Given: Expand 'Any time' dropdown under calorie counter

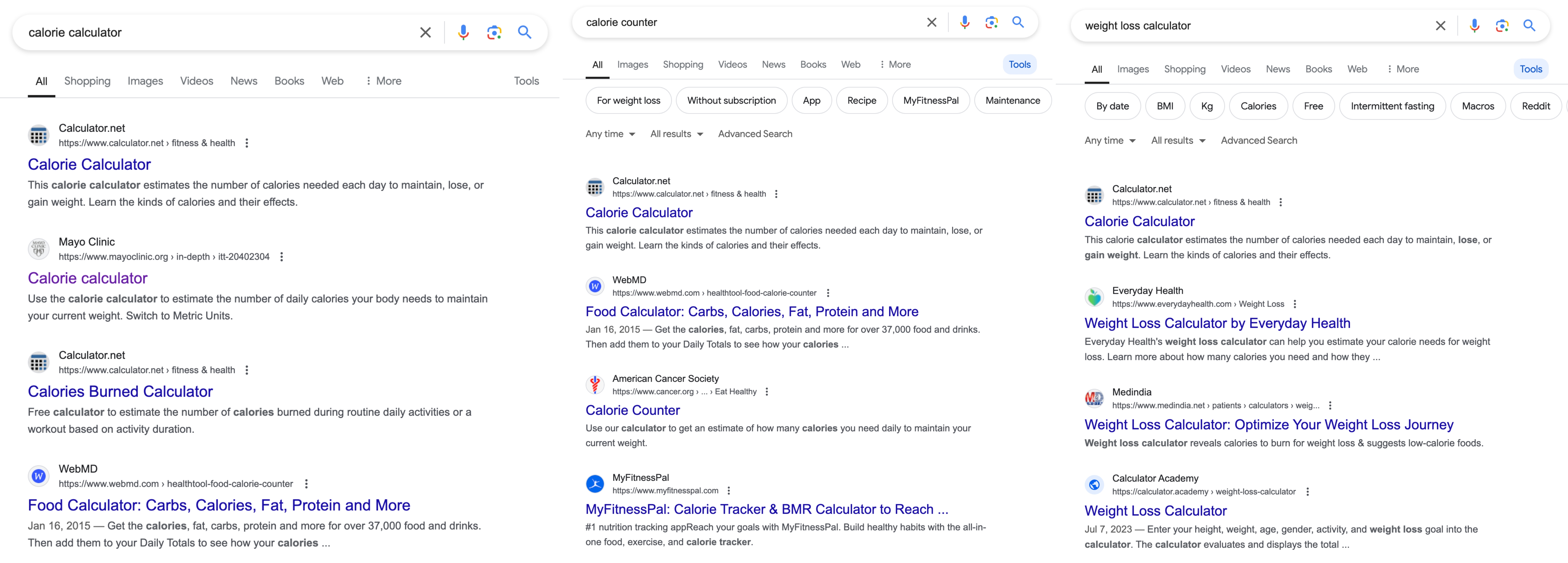Looking at the screenshot, I should 611,134.
